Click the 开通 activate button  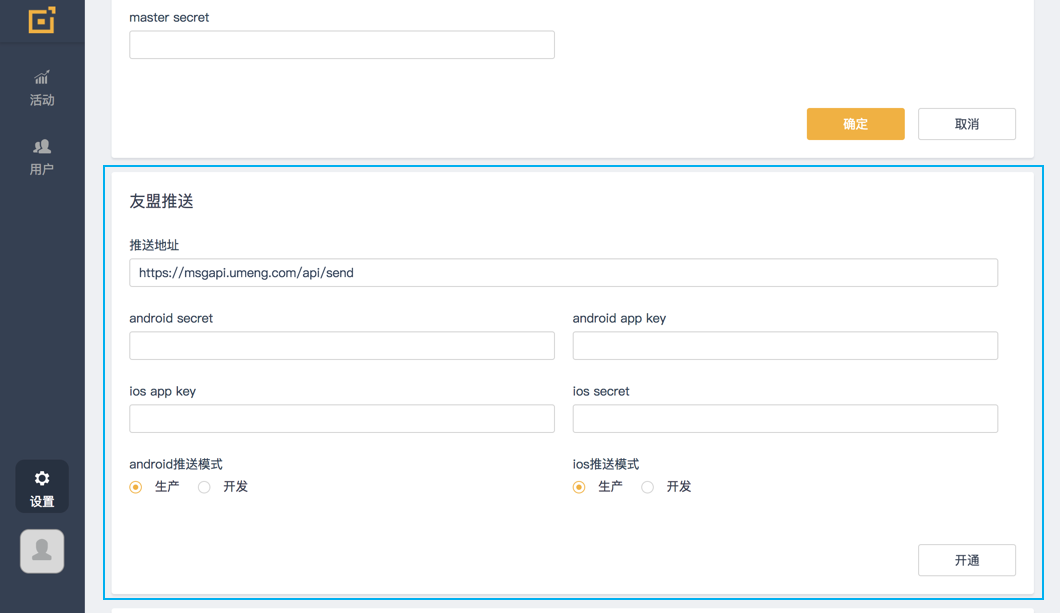pos(967,560)
